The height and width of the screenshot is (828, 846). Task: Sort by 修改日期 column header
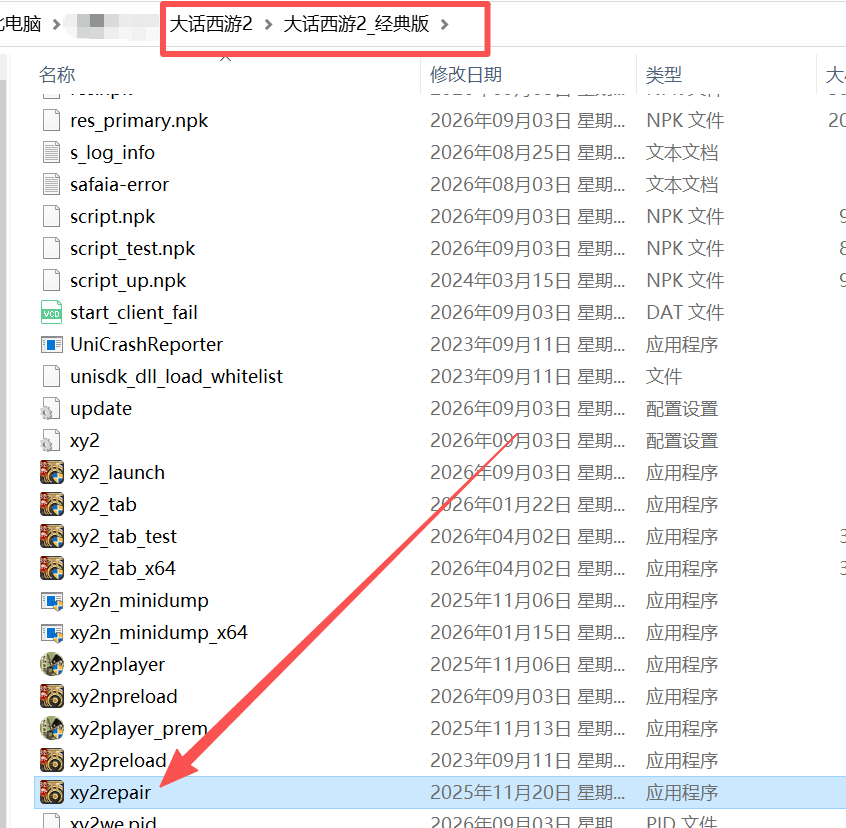coord(466,74)
